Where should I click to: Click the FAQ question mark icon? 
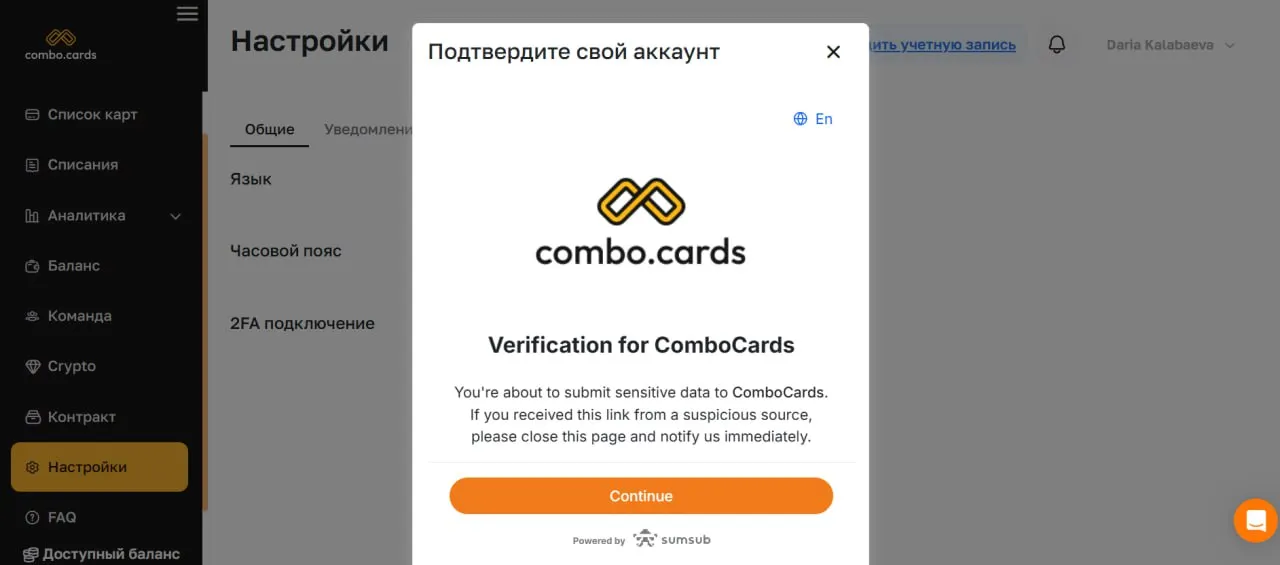[x=32, y=518]
